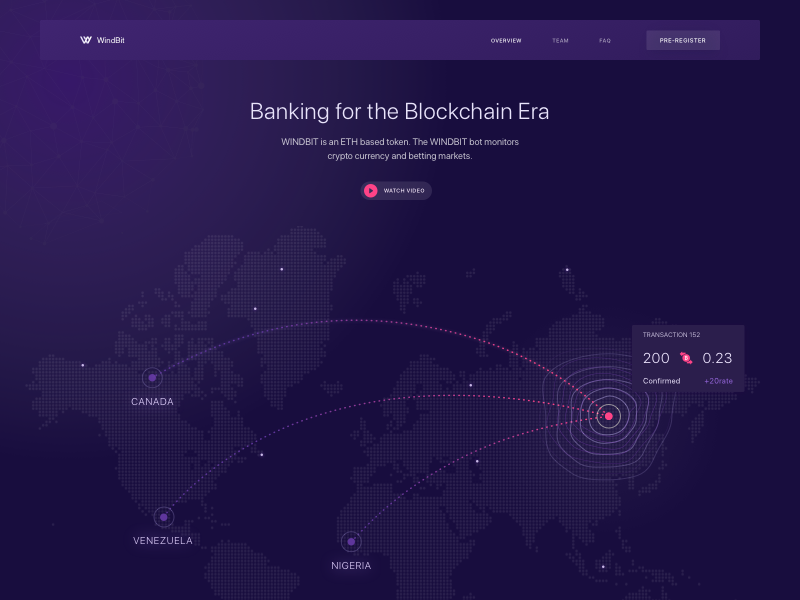The height and width of the screenshot is (600, 800).
Task: Click the pink pulsing destination dot
Action: [x=609, y=416]
